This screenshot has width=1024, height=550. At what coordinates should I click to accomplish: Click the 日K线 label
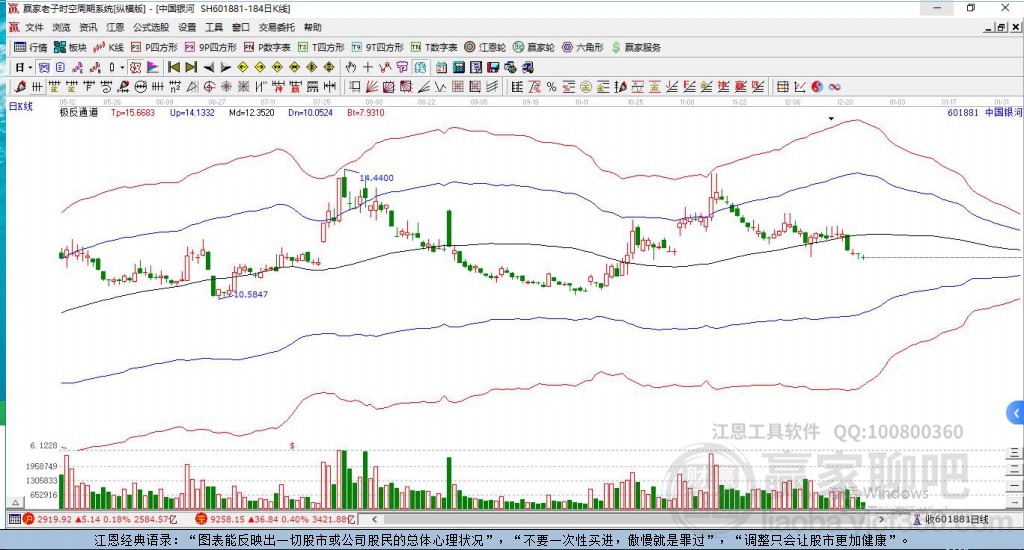click(x=20, y=106)
